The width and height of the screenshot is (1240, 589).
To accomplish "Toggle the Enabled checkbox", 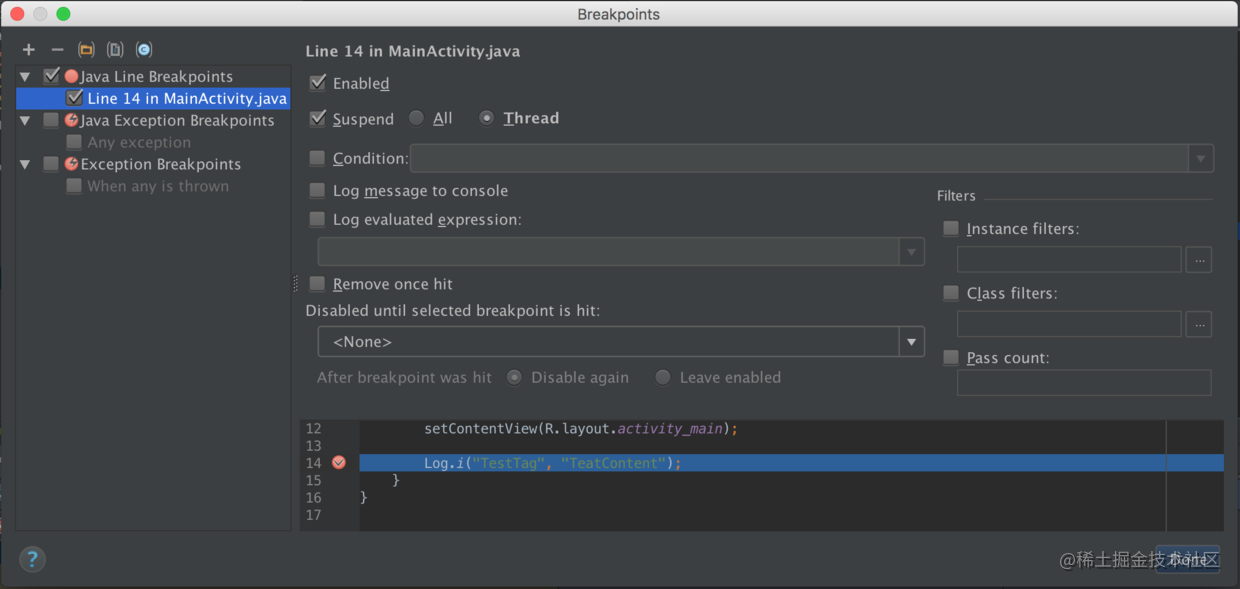I will tap(318, 83).
